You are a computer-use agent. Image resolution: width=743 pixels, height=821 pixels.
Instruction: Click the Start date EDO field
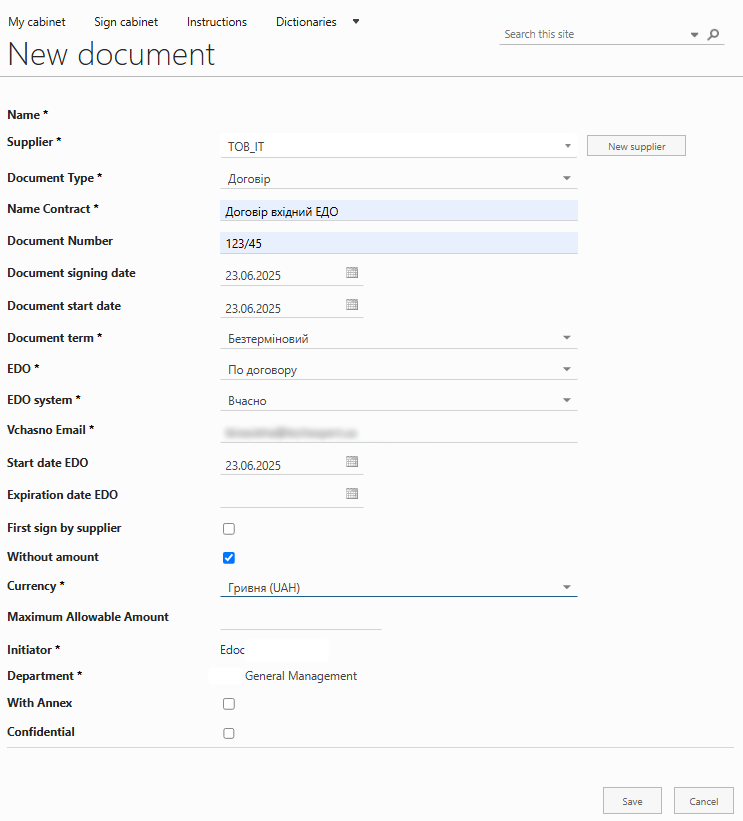282,464
